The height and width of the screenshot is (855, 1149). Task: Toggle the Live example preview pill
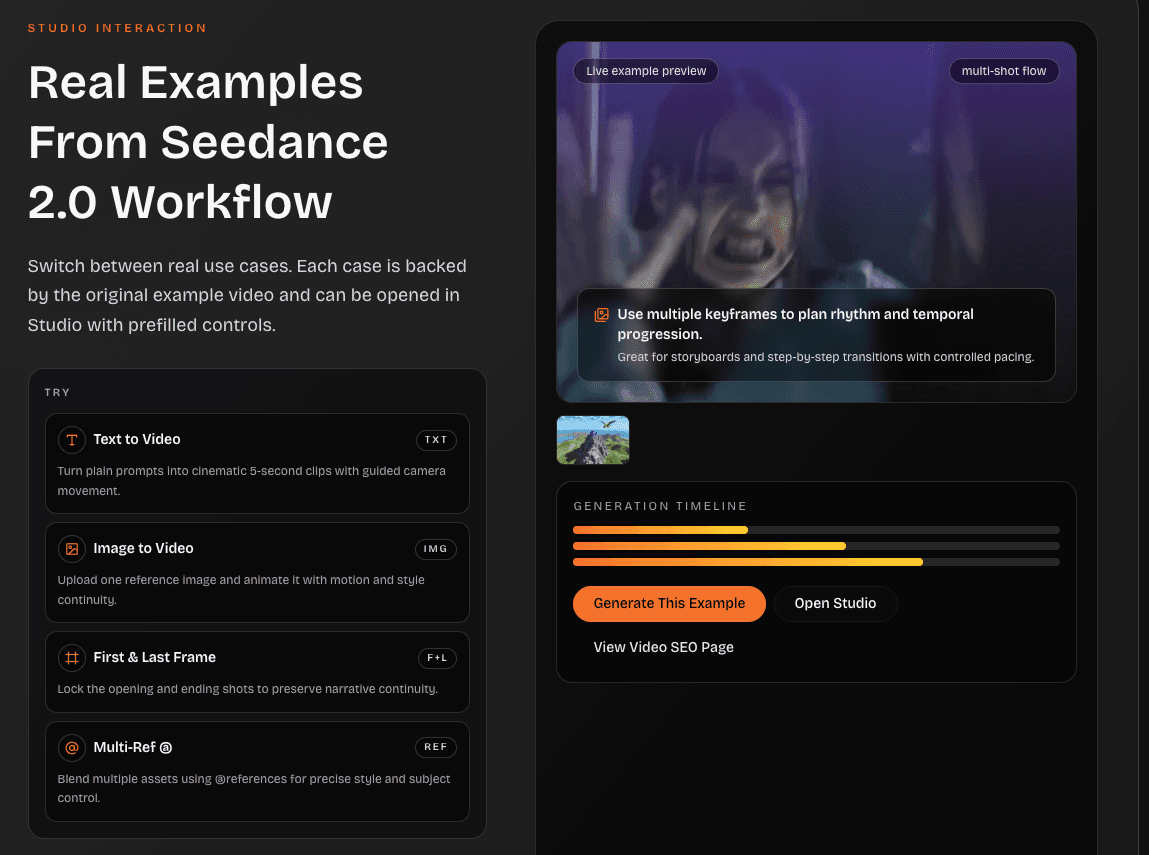tap(645, 71)
